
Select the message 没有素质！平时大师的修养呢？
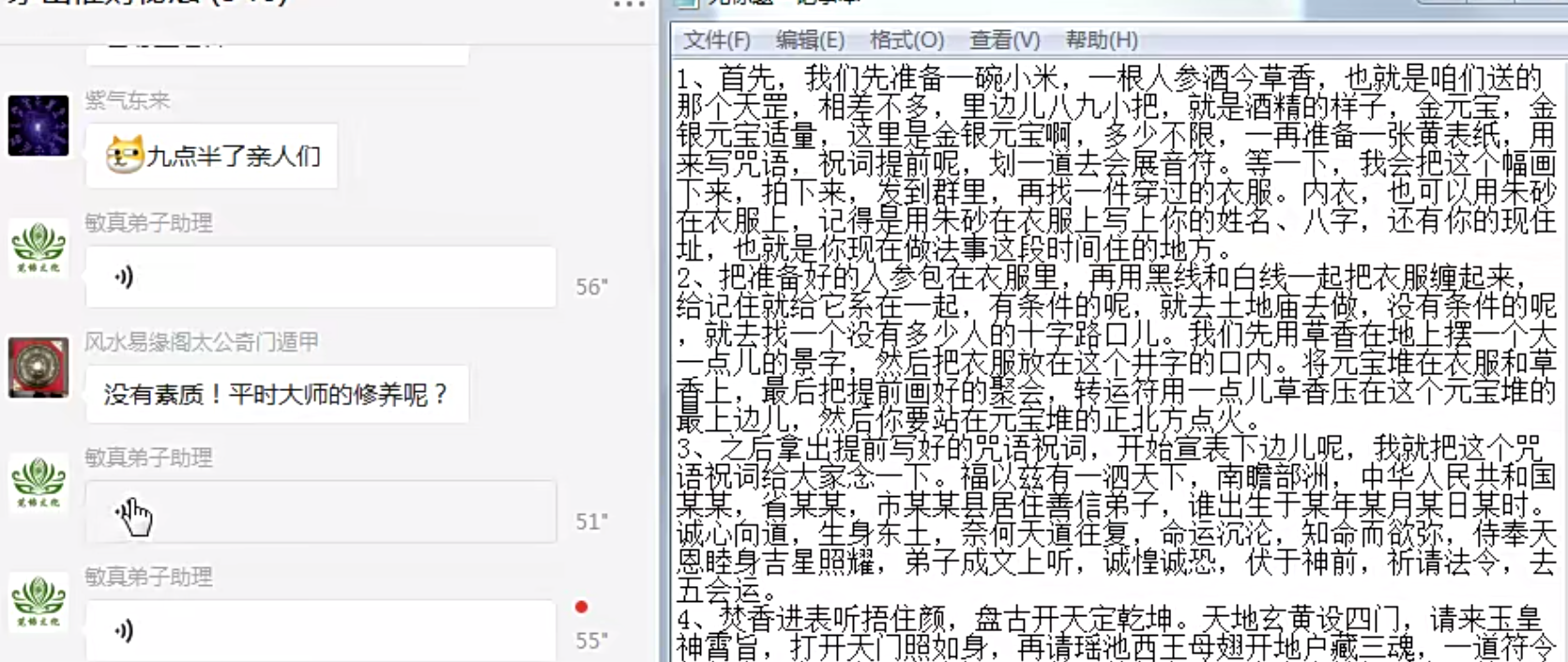point(276,395)
